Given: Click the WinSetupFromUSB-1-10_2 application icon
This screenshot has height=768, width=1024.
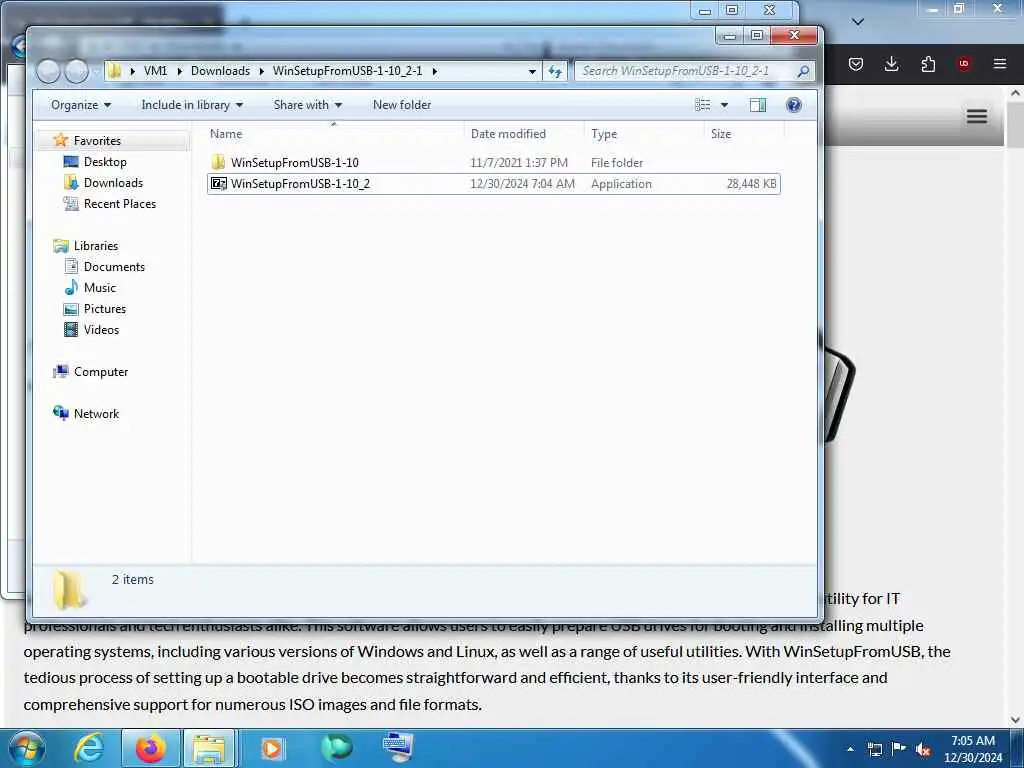Looking at the screenshot, I should click(219, 184).
